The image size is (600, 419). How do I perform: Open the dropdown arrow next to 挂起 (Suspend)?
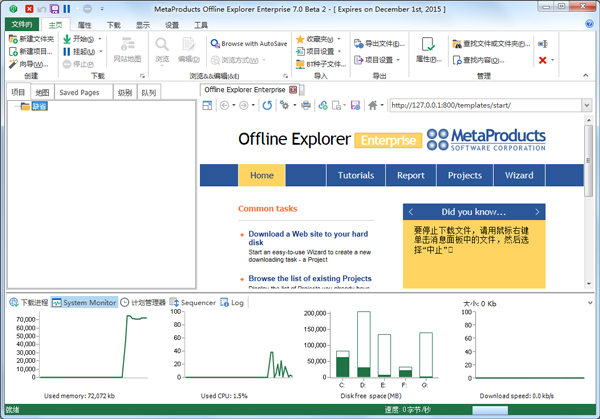pyautogui.click(x=101, y=51)
